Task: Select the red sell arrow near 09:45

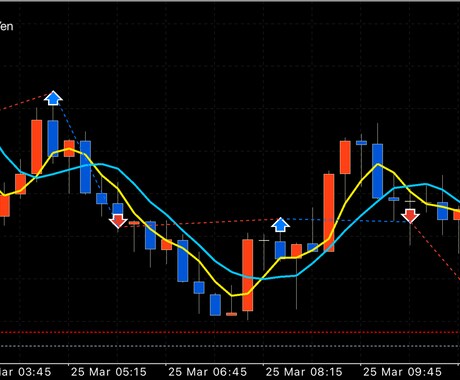Action: (410, 216)
